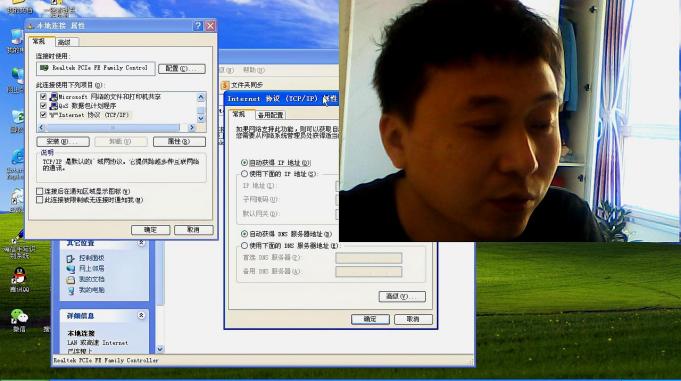The image size is (681, 381).
Task: Click the My Documents icon in Other Places
Action: pos(71,279)
